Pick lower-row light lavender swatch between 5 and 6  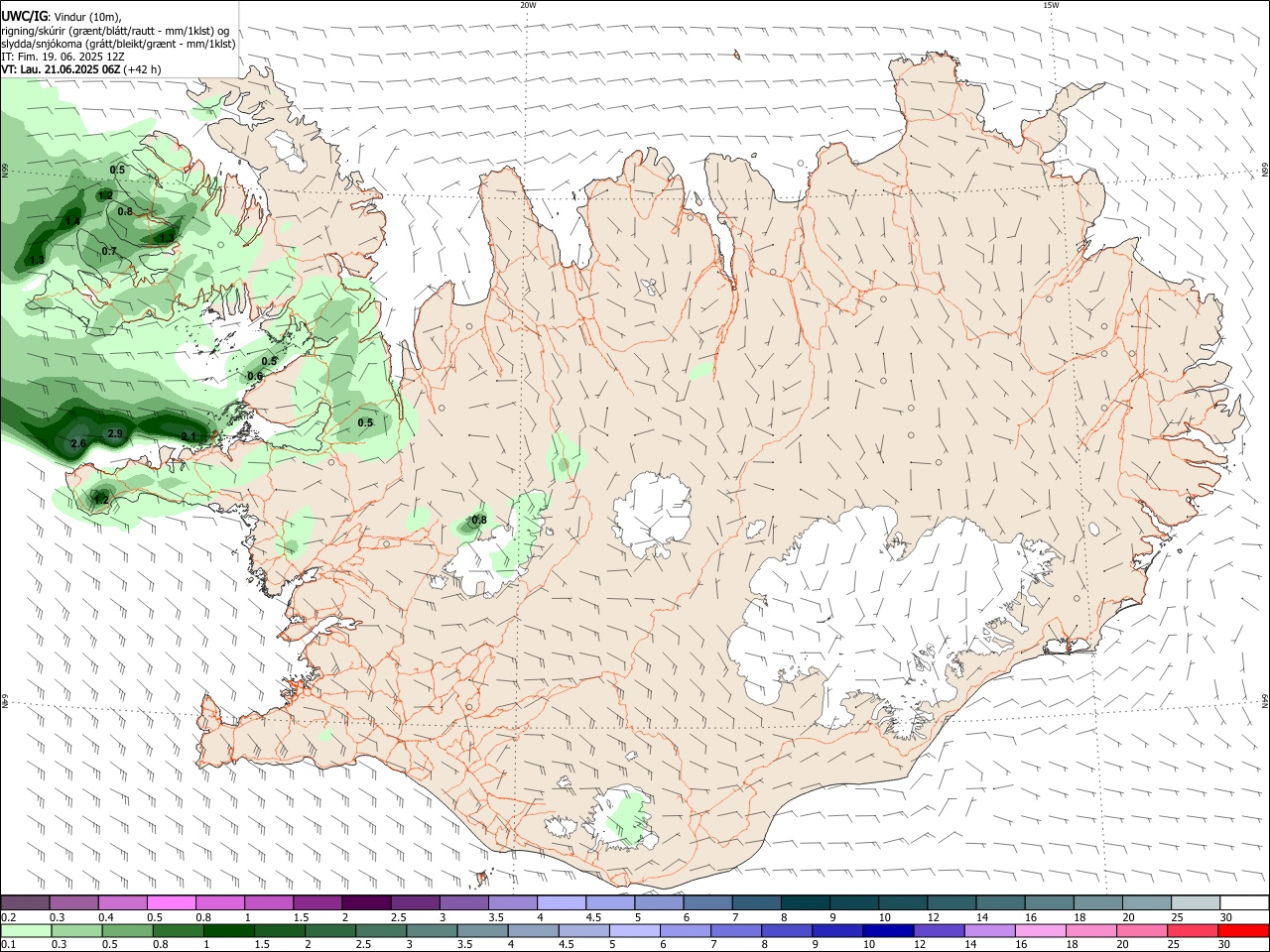point(635,930)
